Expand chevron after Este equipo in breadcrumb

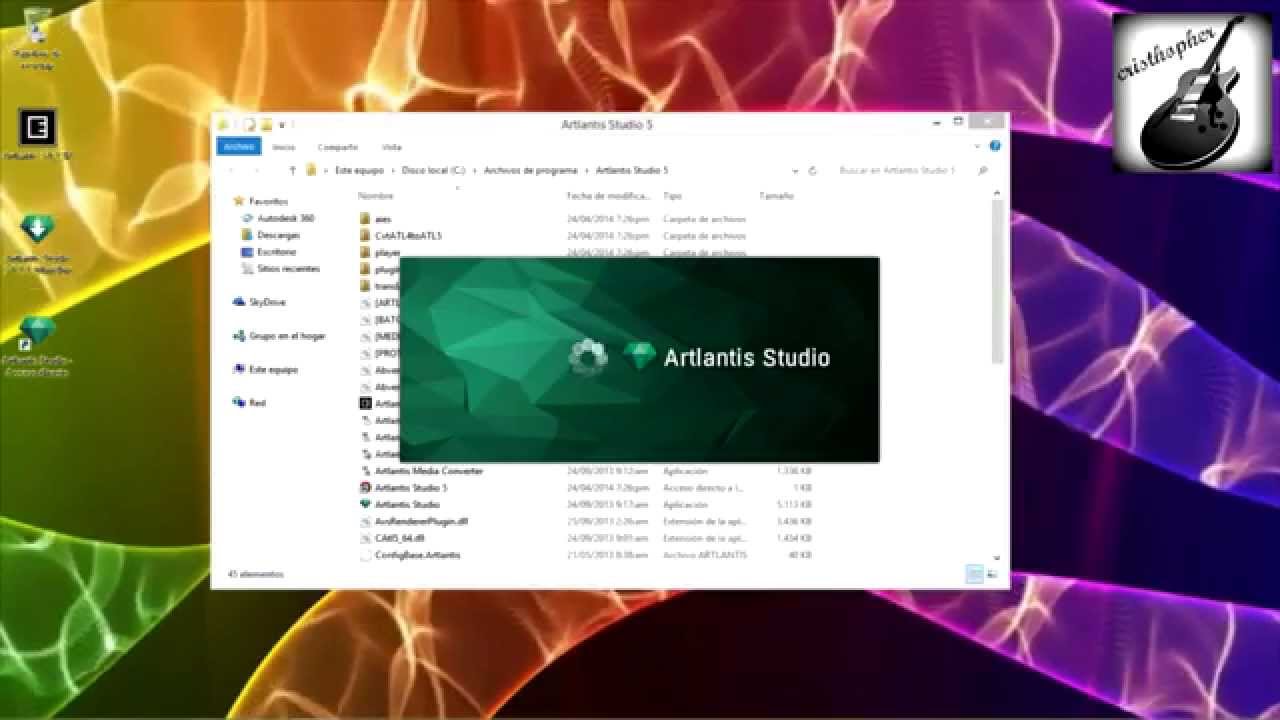[x=393, y=171]
